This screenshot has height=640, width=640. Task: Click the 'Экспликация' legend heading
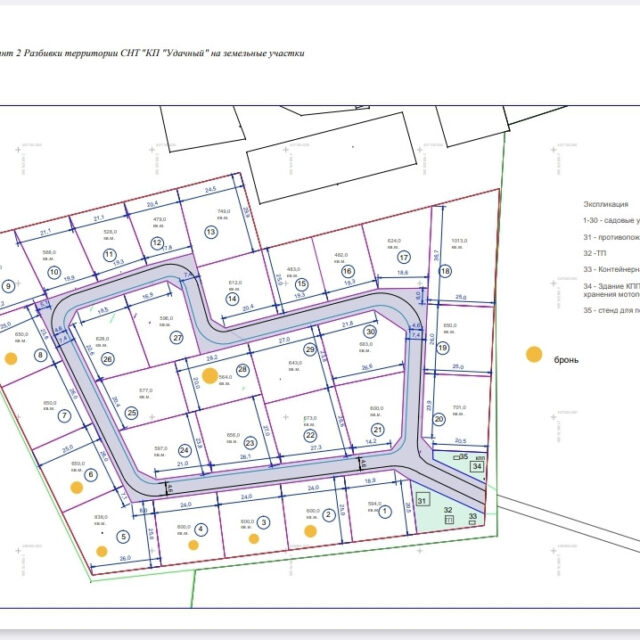[606, 204]
